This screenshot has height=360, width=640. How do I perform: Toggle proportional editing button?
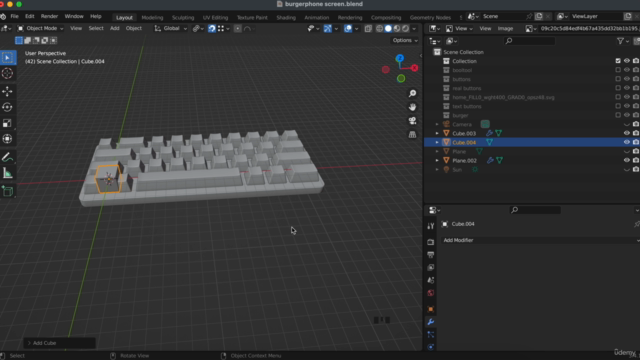click(238, 29)
